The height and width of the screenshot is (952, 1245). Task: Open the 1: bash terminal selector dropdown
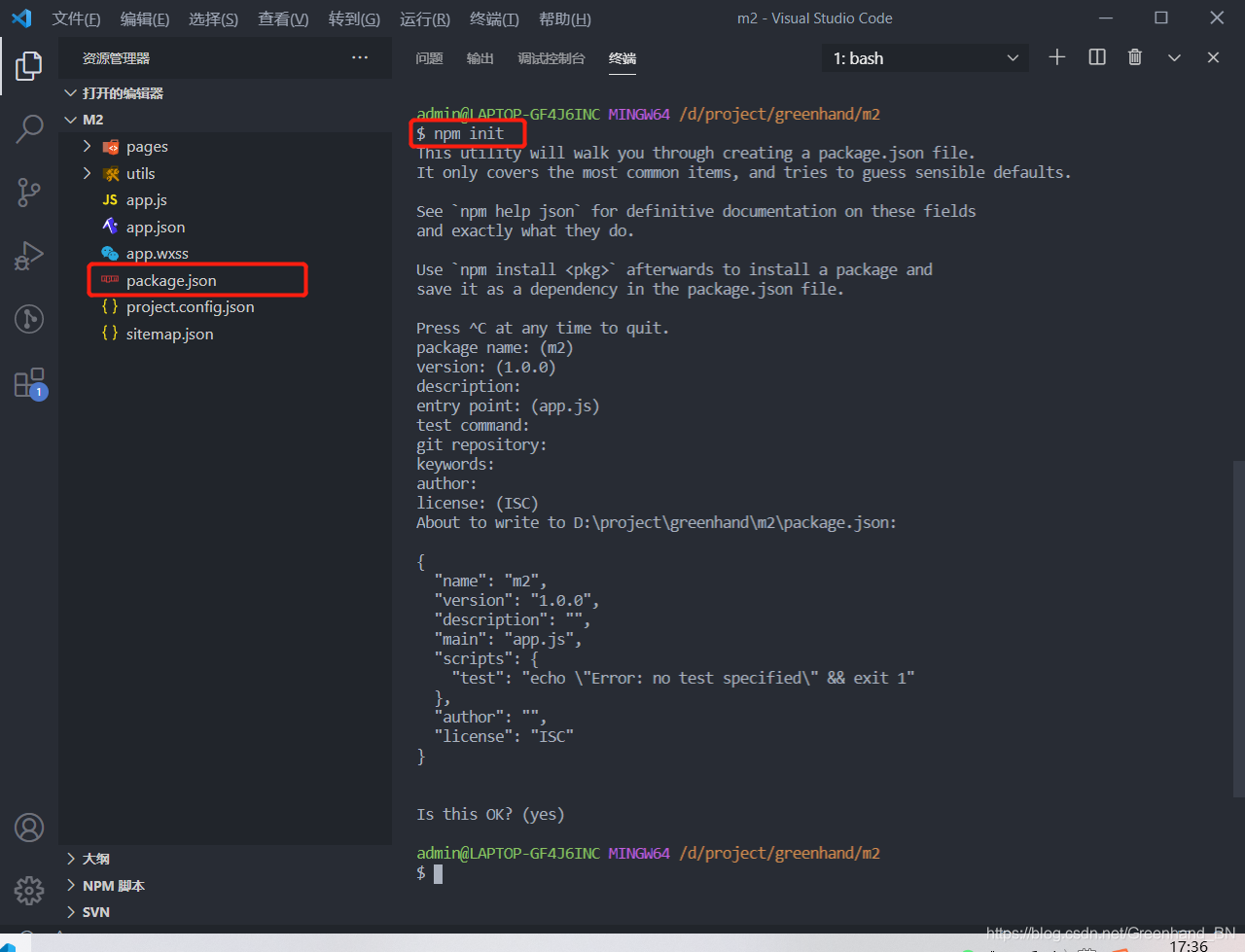click(x=925, y=58)
